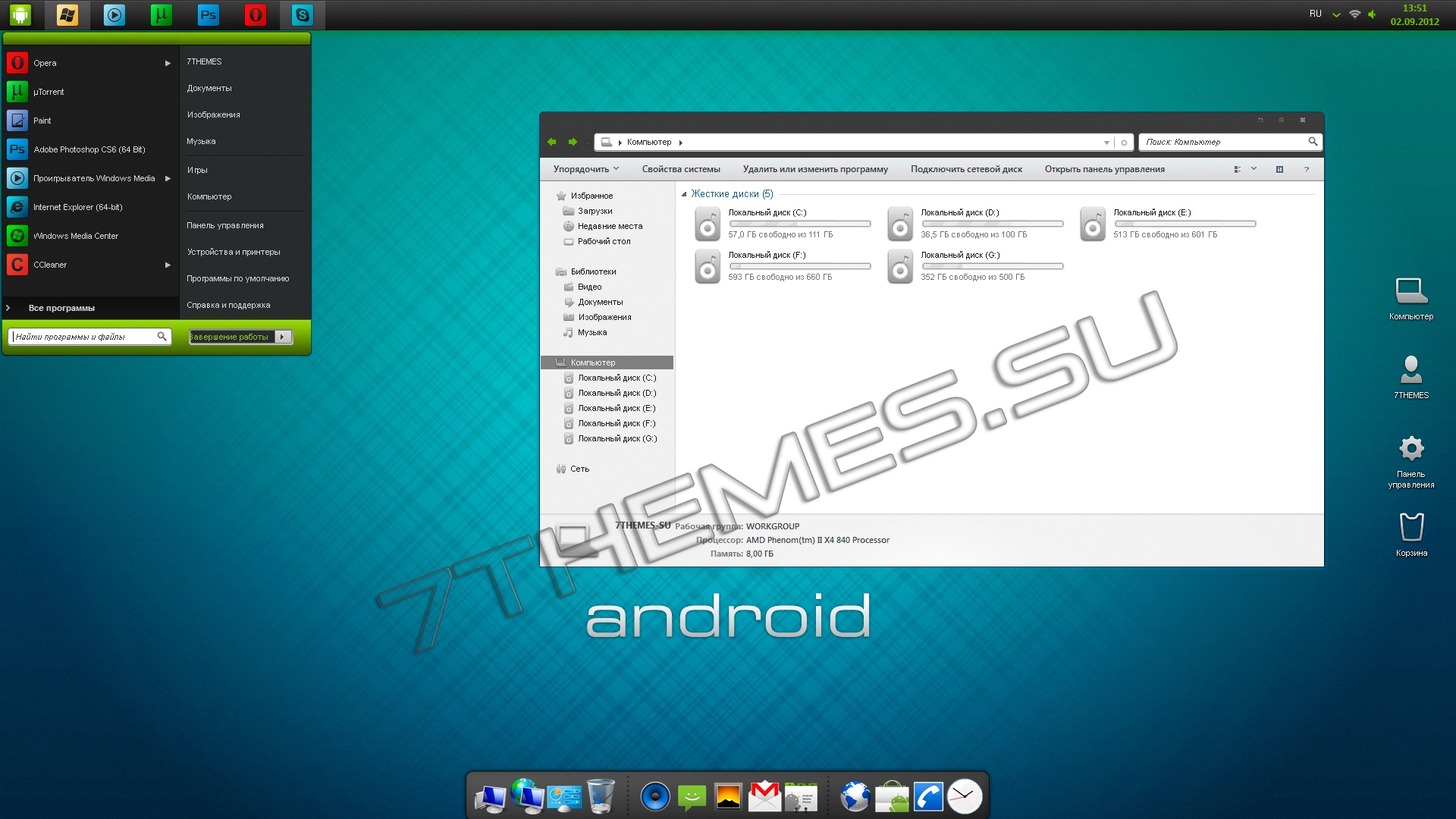Open the phone icon in the dock
This screenshot has width=1456, height=819.
[x=928, y=797]
